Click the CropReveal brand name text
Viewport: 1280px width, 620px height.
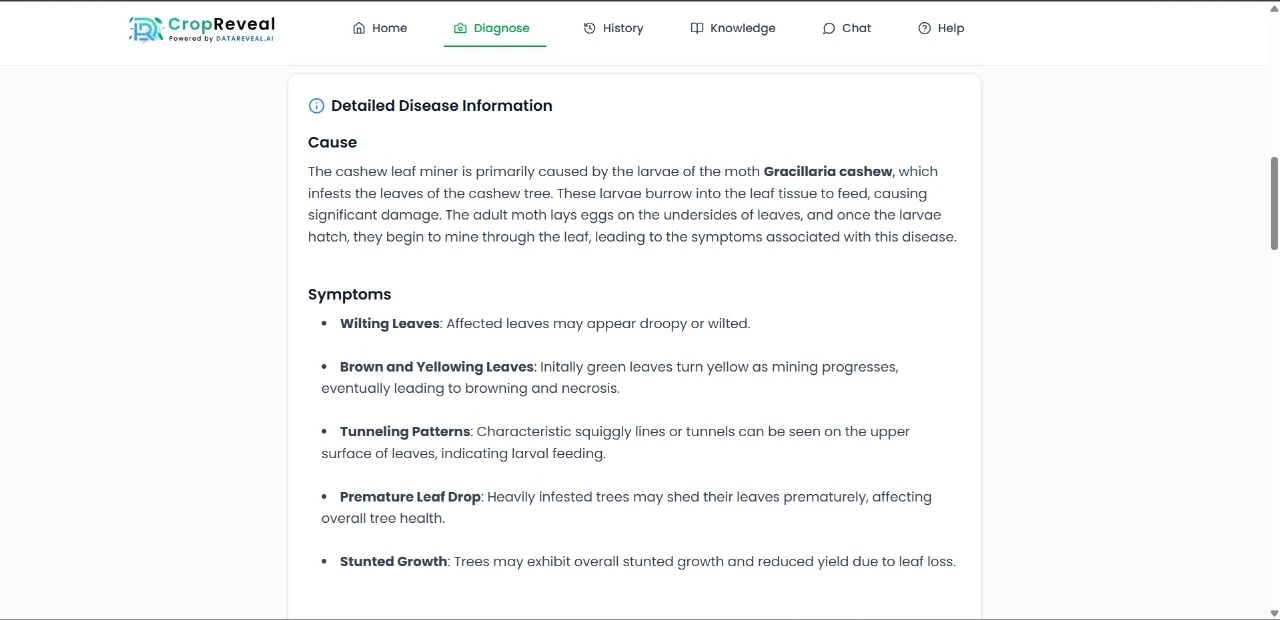point(221,24)
